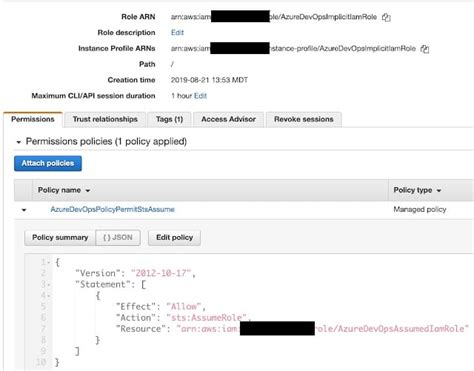Image resolution: width=474 pixels, height=371 pixels.
Task: Open the Access Advisor tab
Action: (228, 119)
